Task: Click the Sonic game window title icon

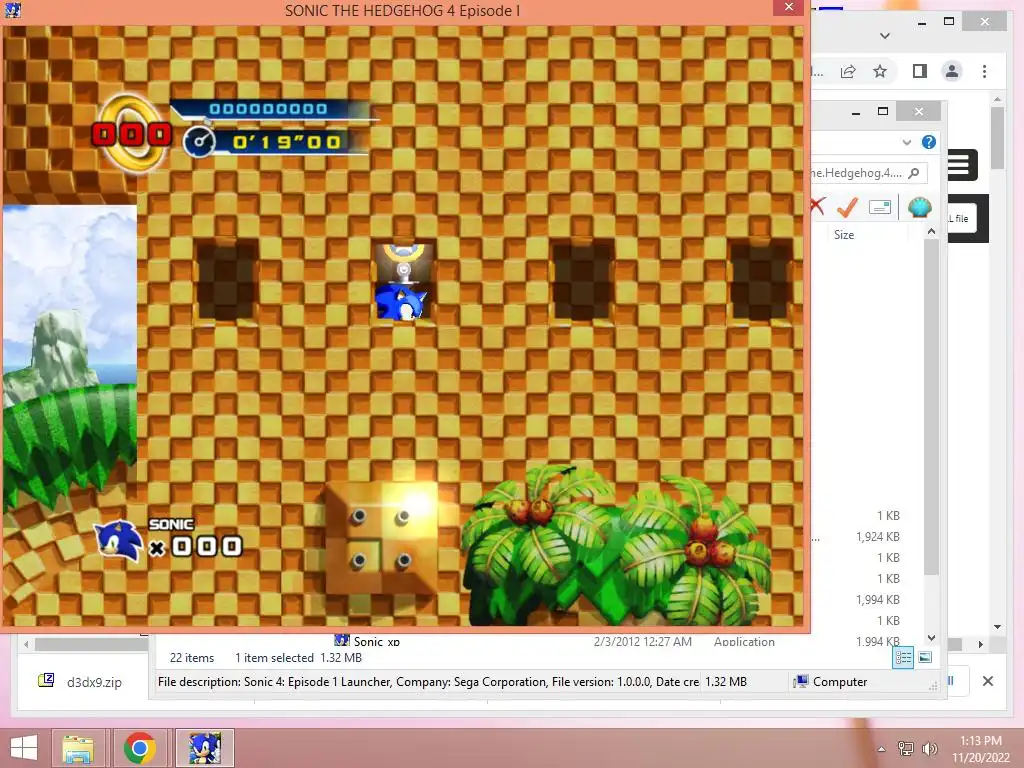Action: click(12, 10)
